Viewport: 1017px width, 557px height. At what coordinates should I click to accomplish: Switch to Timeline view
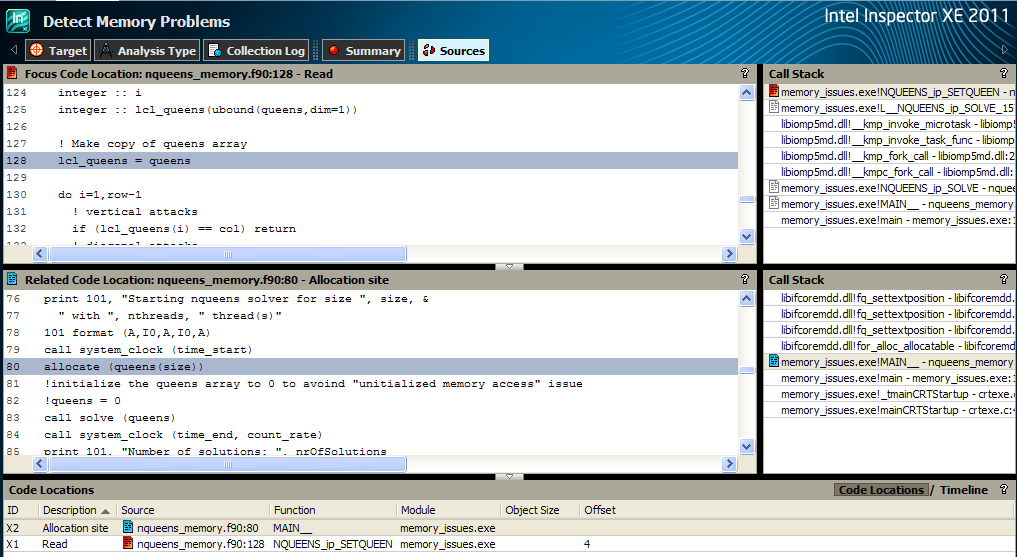tap(964, 490)
